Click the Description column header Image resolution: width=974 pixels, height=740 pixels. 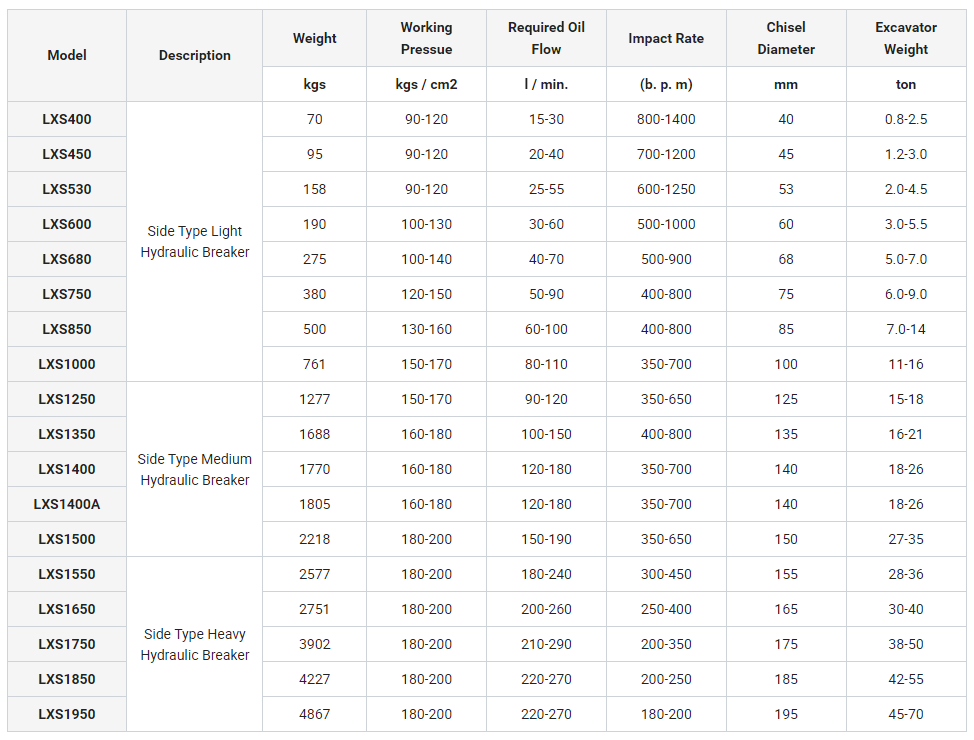point(195,56)
